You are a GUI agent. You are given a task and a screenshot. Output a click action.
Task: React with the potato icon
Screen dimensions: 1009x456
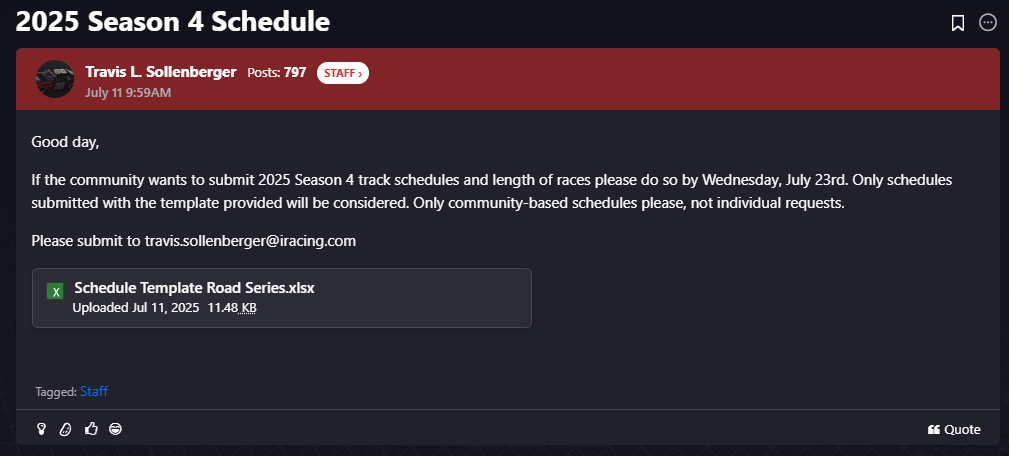(x=65, y=429)
